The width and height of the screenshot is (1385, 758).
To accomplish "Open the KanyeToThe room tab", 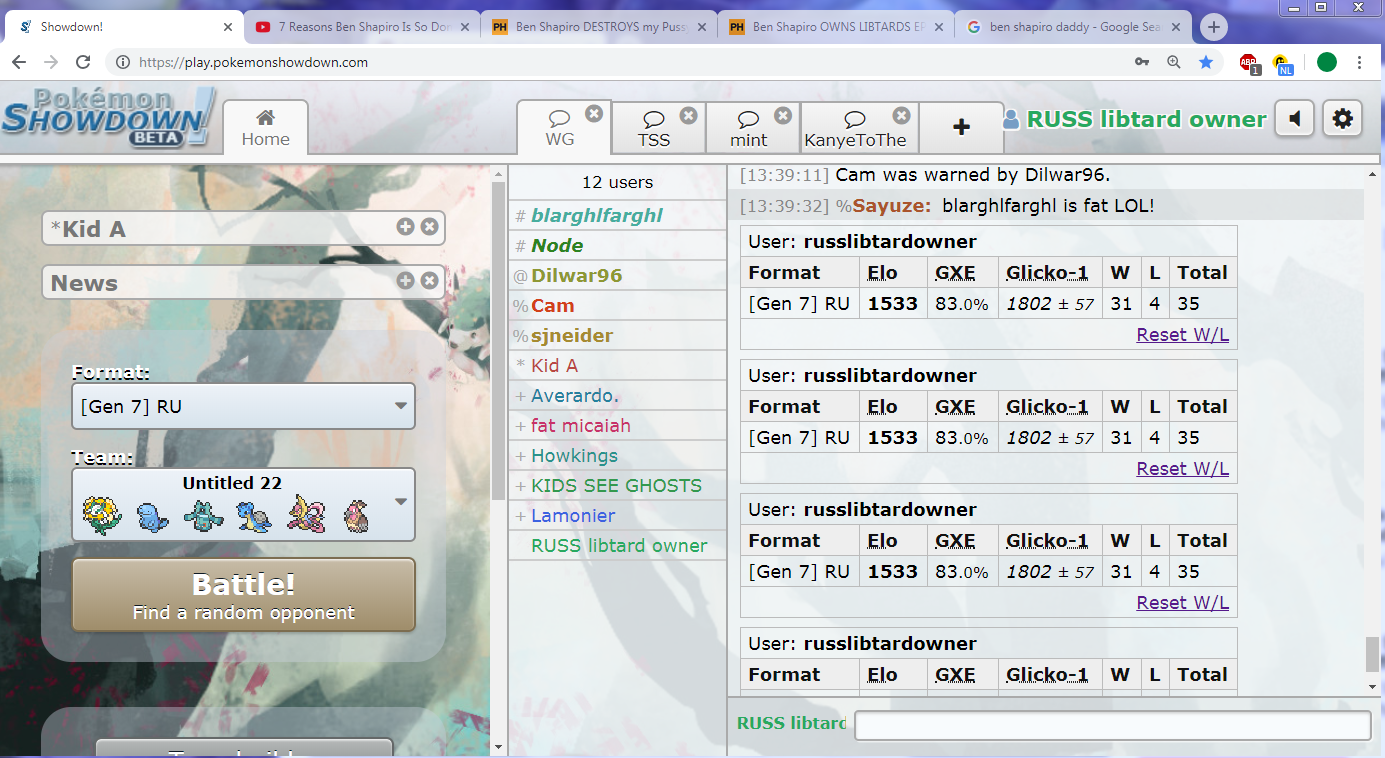I will [855, 129].
